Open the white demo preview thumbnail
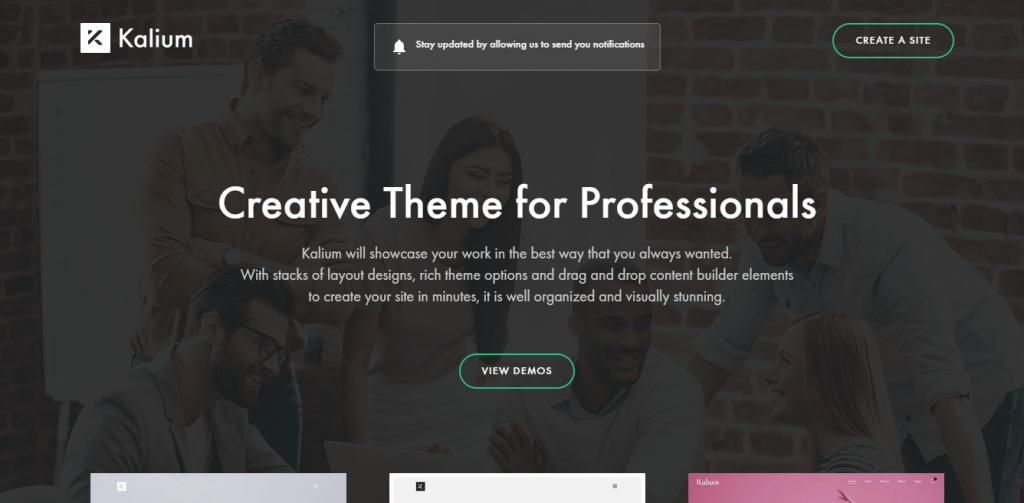This screenshot has width=1024, height=503. pyautogui.click(x=517, y=488)
